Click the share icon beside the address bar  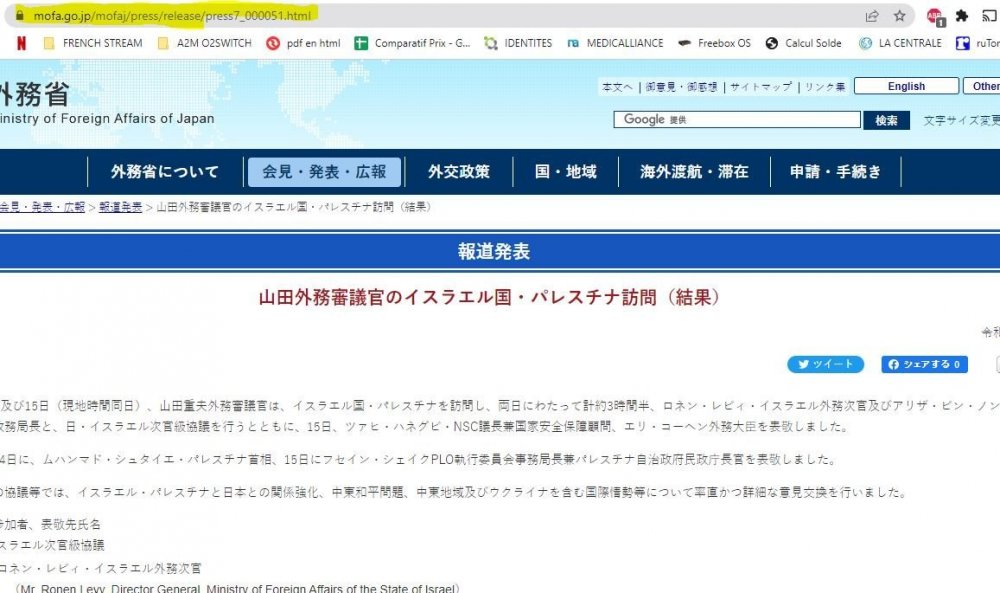click(x=872, y=16)
